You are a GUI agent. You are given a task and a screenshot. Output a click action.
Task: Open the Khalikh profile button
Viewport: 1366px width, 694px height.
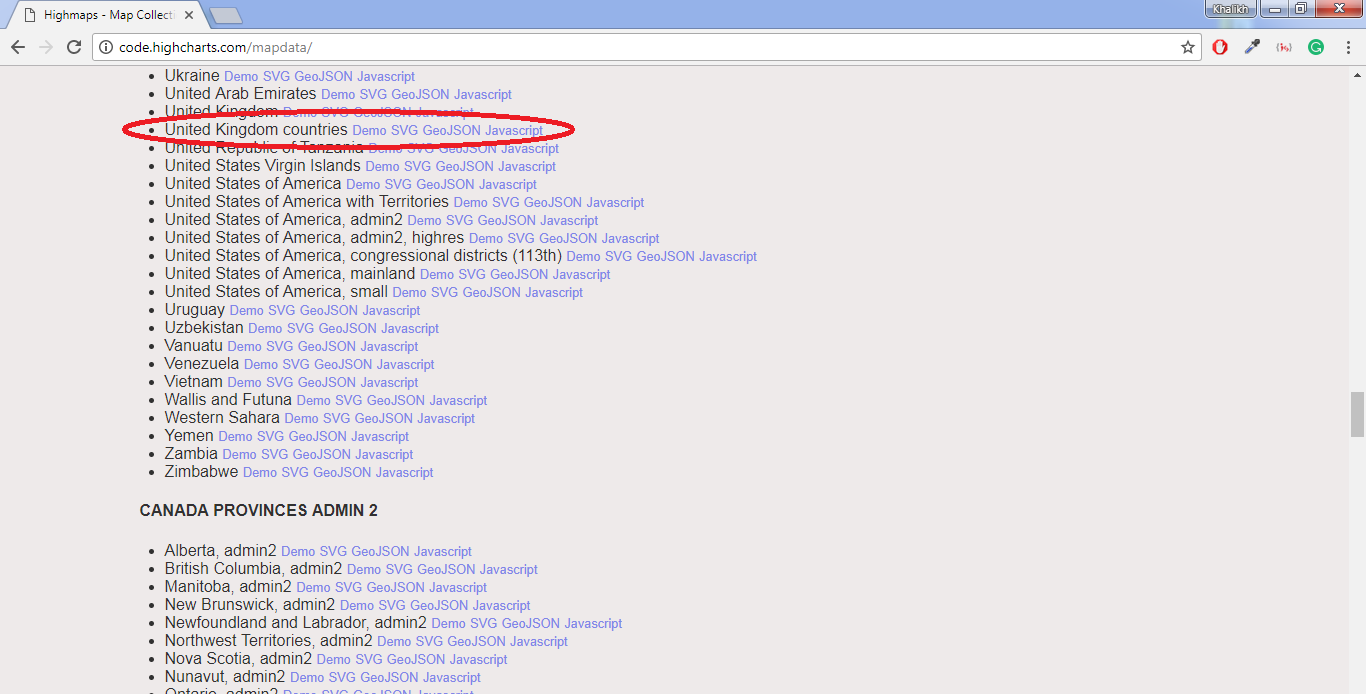(1229, 9)
